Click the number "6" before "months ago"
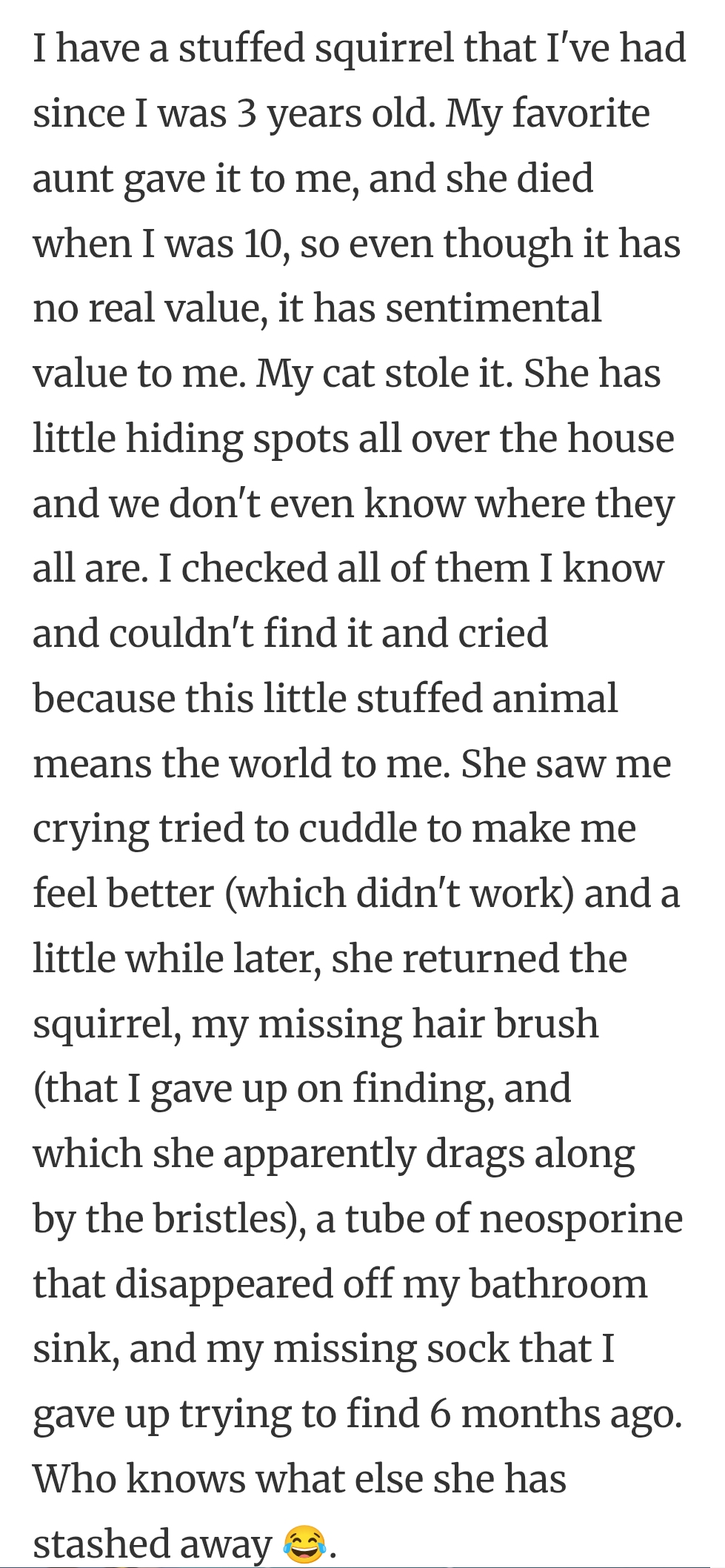The width and height of the screenshot is (725, 1568). click(x=440, y=1414)
